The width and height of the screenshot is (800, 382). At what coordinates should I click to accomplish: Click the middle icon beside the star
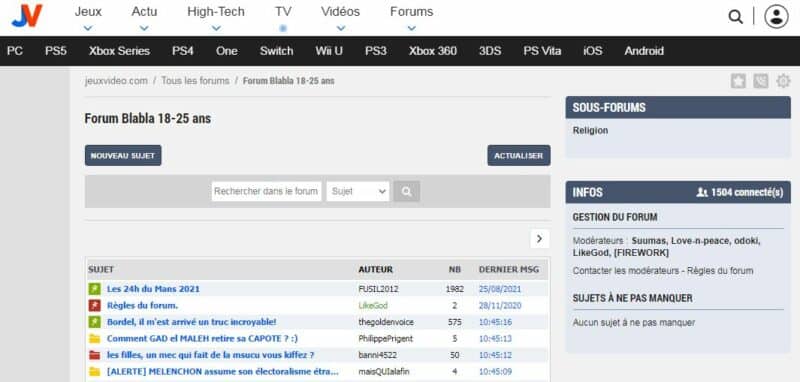point(761,81)
